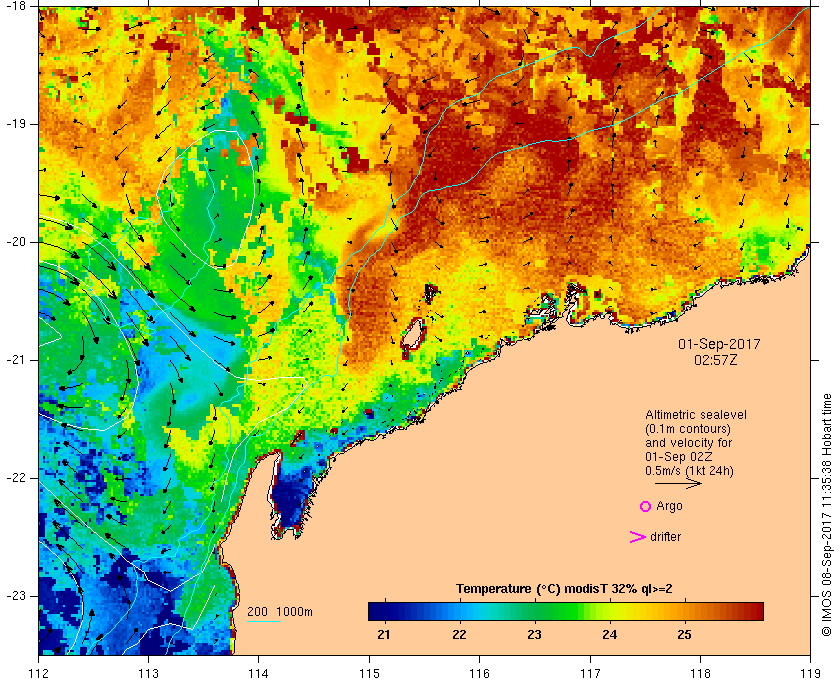Click the '200 1000m' depth legend text
This screenshot has width=840, height=680.
[280, 612]
